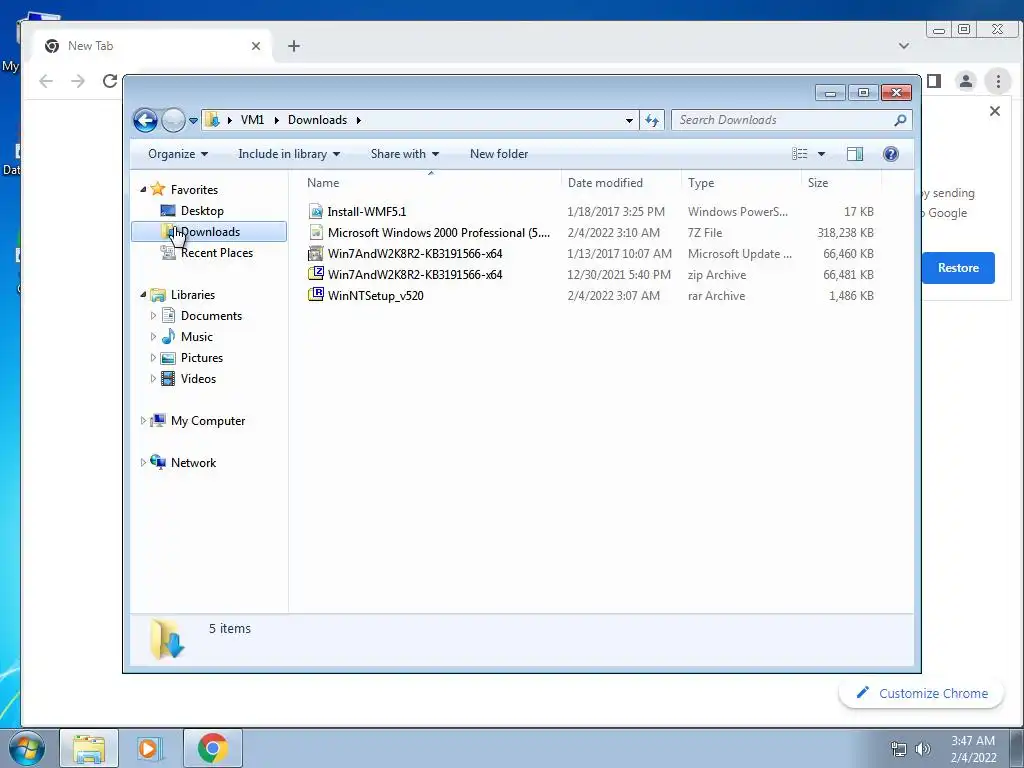
Task: Click the Videos filmstrip icon
Action: [168, 379]
